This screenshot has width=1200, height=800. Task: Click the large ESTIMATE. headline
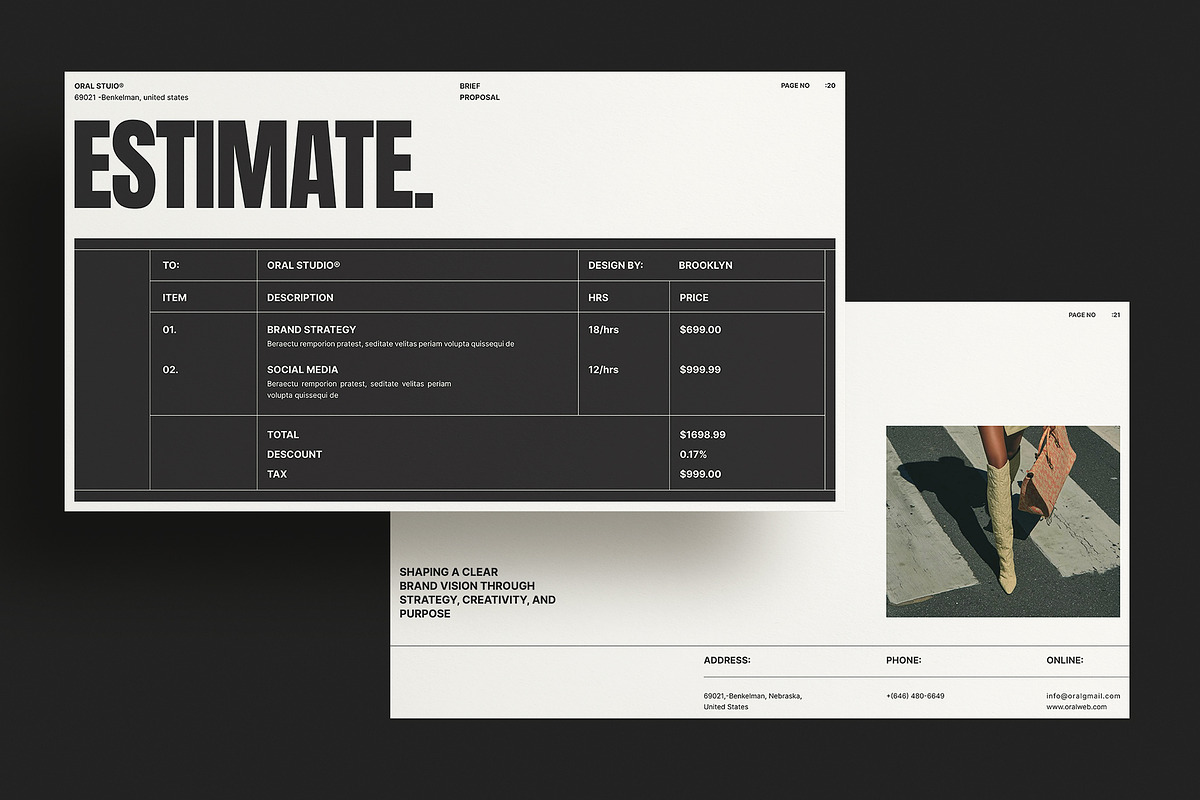pyautogui.click(x=254, y=165)
